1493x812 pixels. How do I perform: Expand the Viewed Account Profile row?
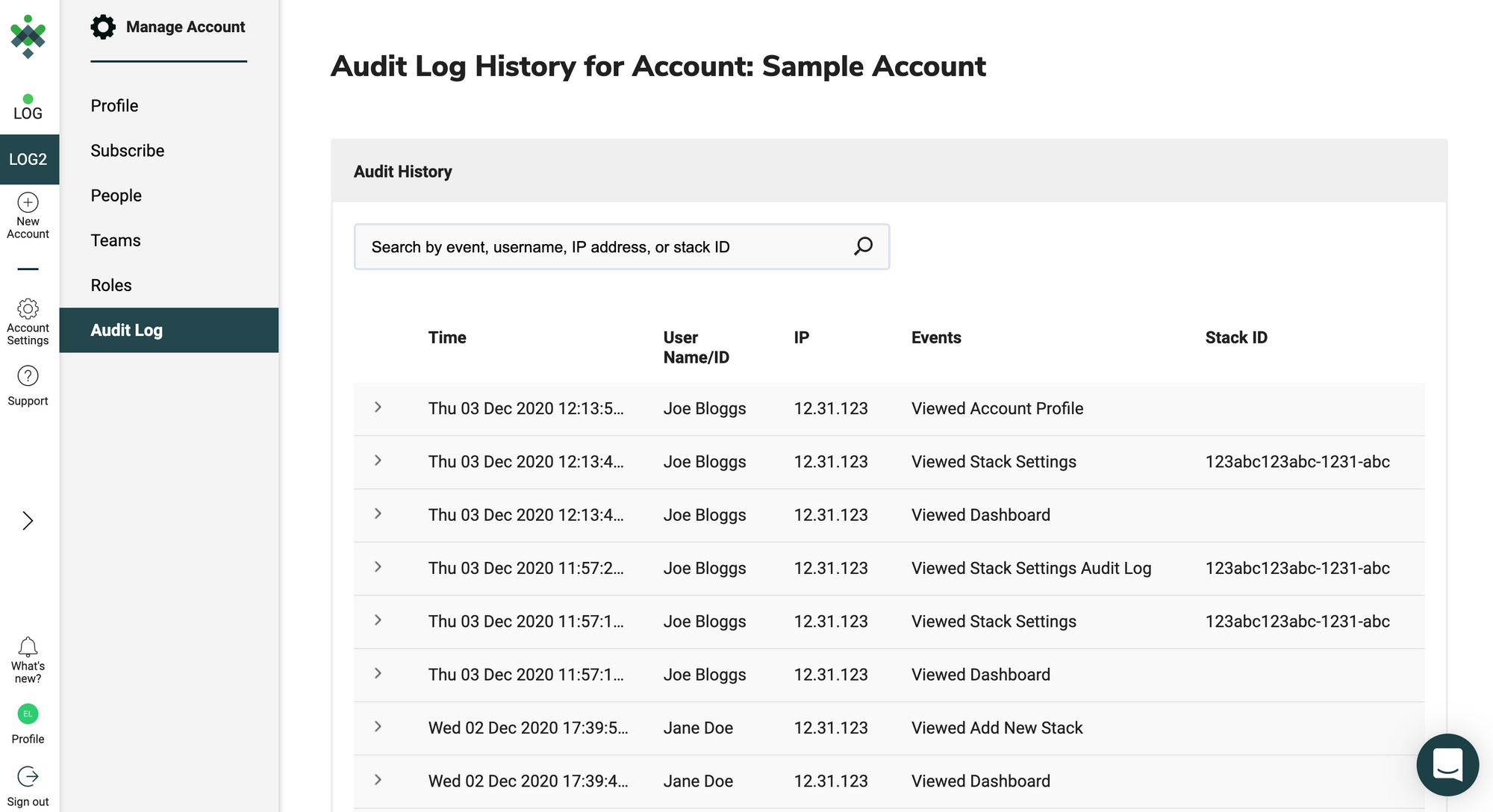coord(378,407)
